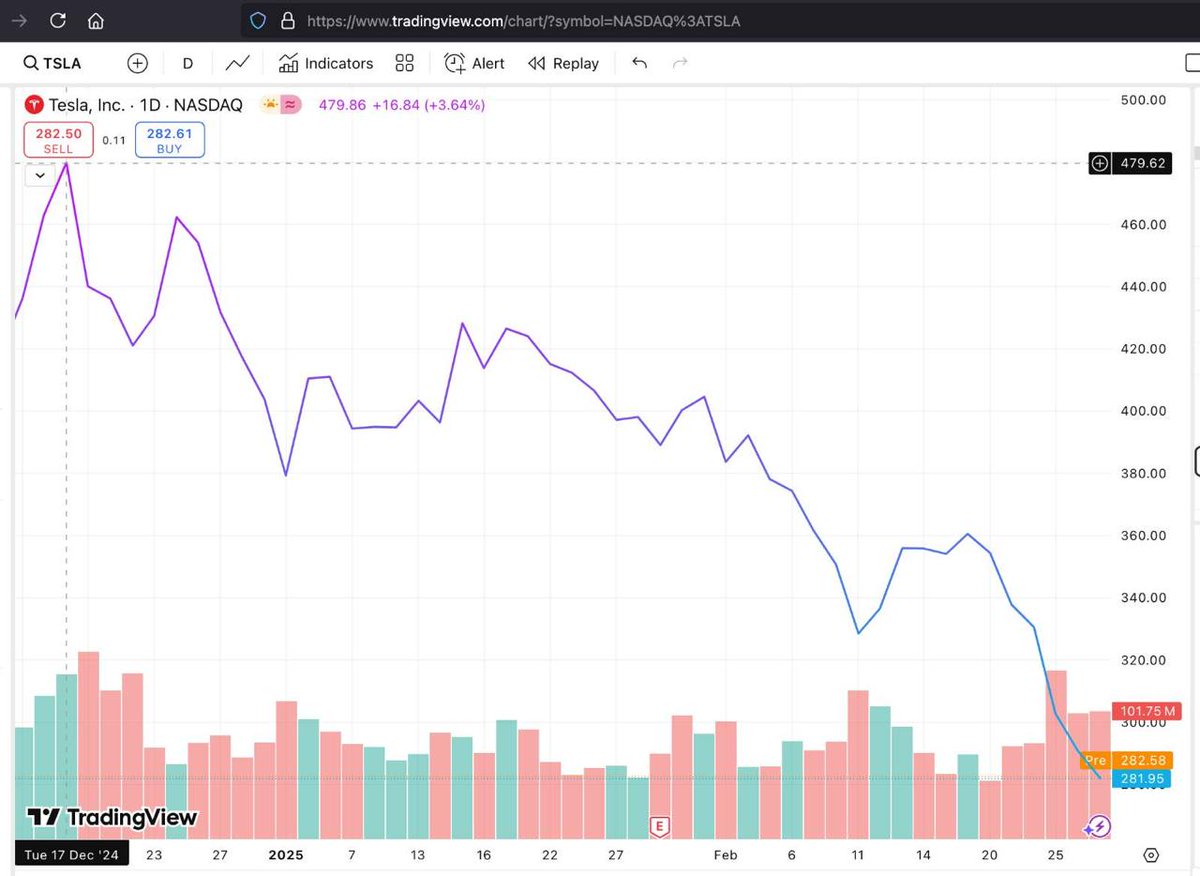Click the 500.00 price scale value
Viewport: 1200px width, 876px height.
point(1144,100)
